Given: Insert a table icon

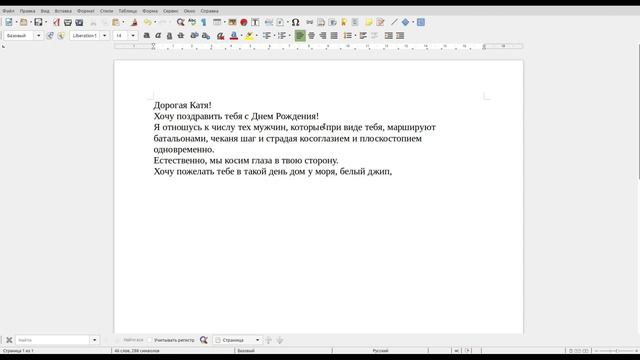Looking at the screenshot, I should coord(217,22).
